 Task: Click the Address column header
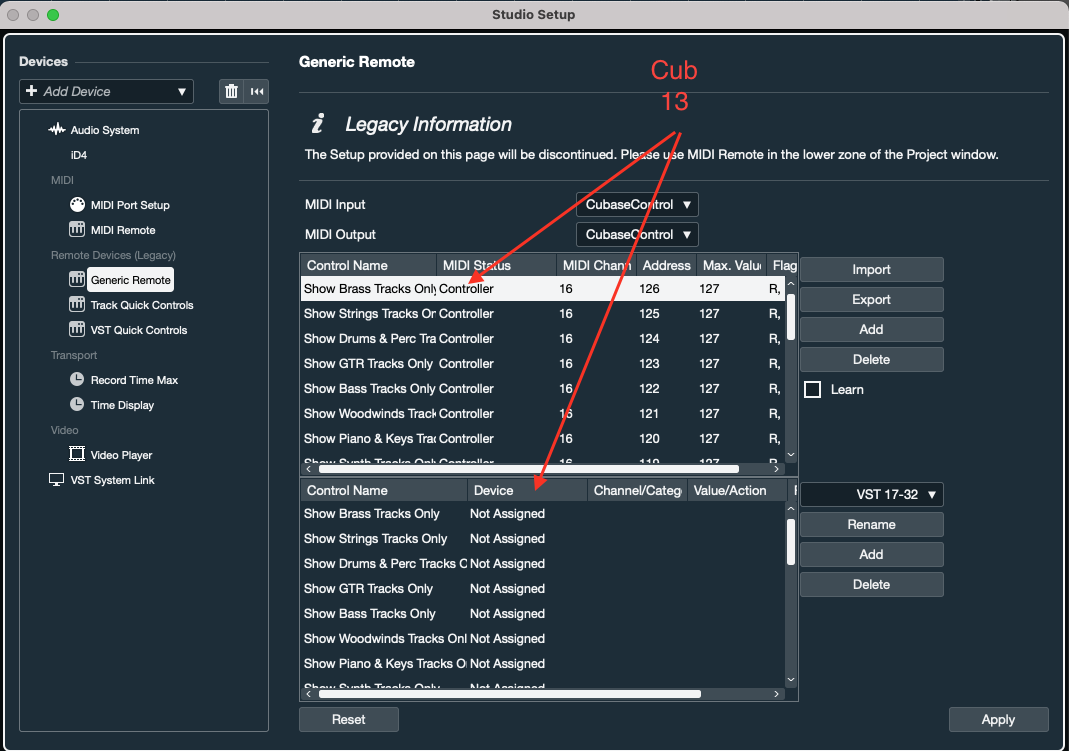coord(666,266)
